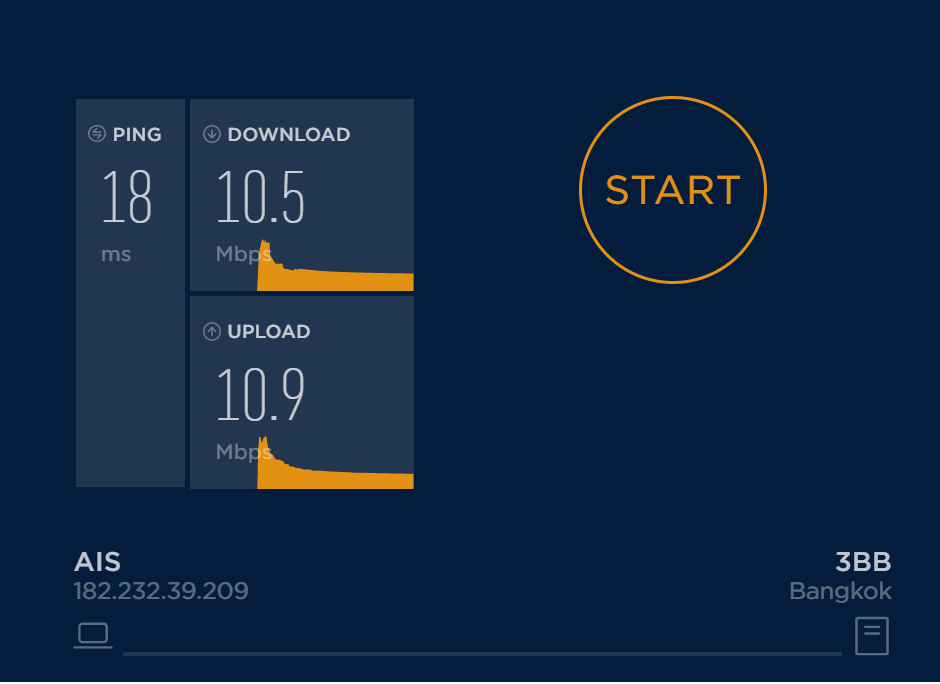
Task: Click the 3BB server name
Action: (x=863, y=562)
